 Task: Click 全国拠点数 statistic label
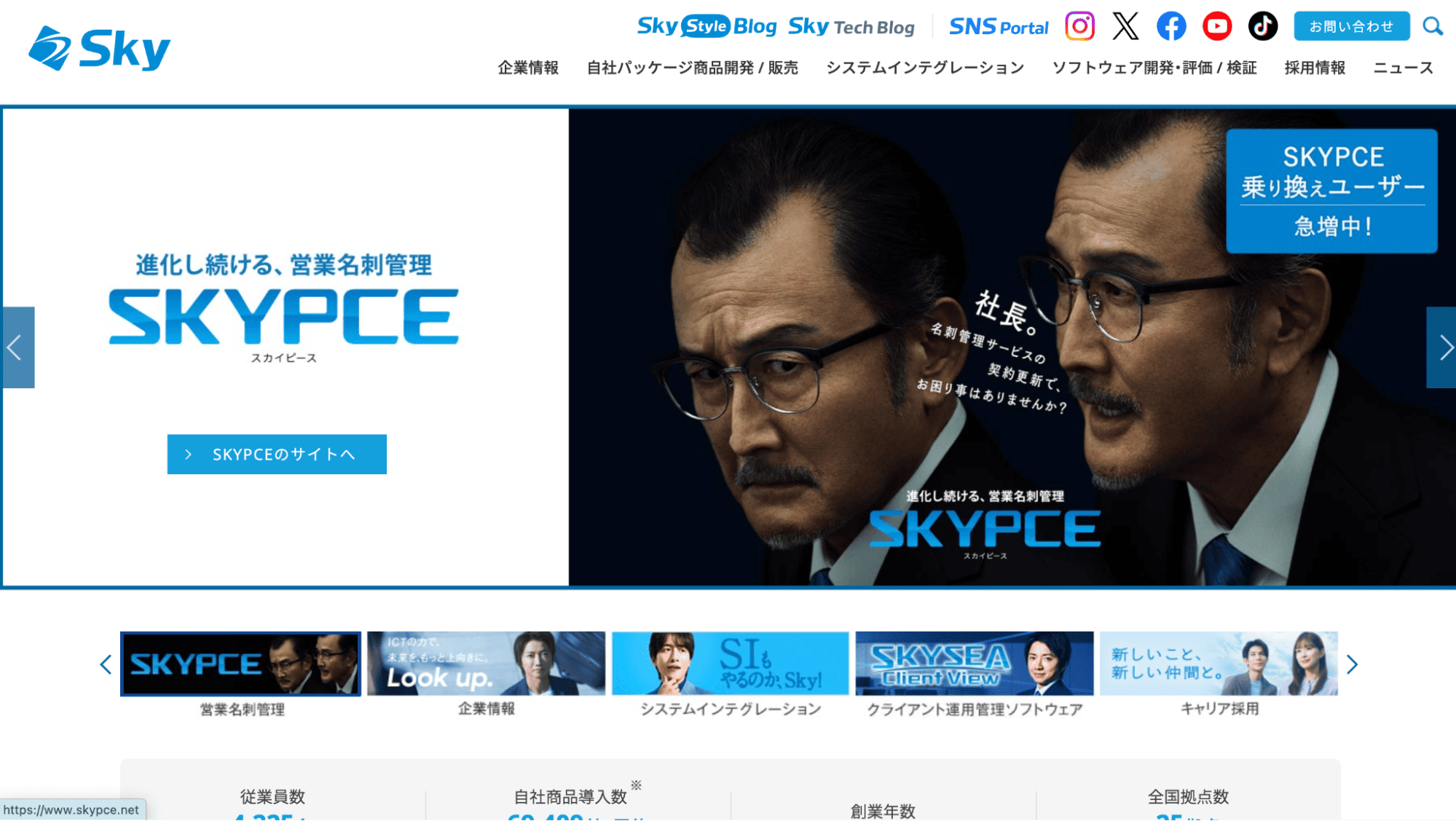(1188, 797)
